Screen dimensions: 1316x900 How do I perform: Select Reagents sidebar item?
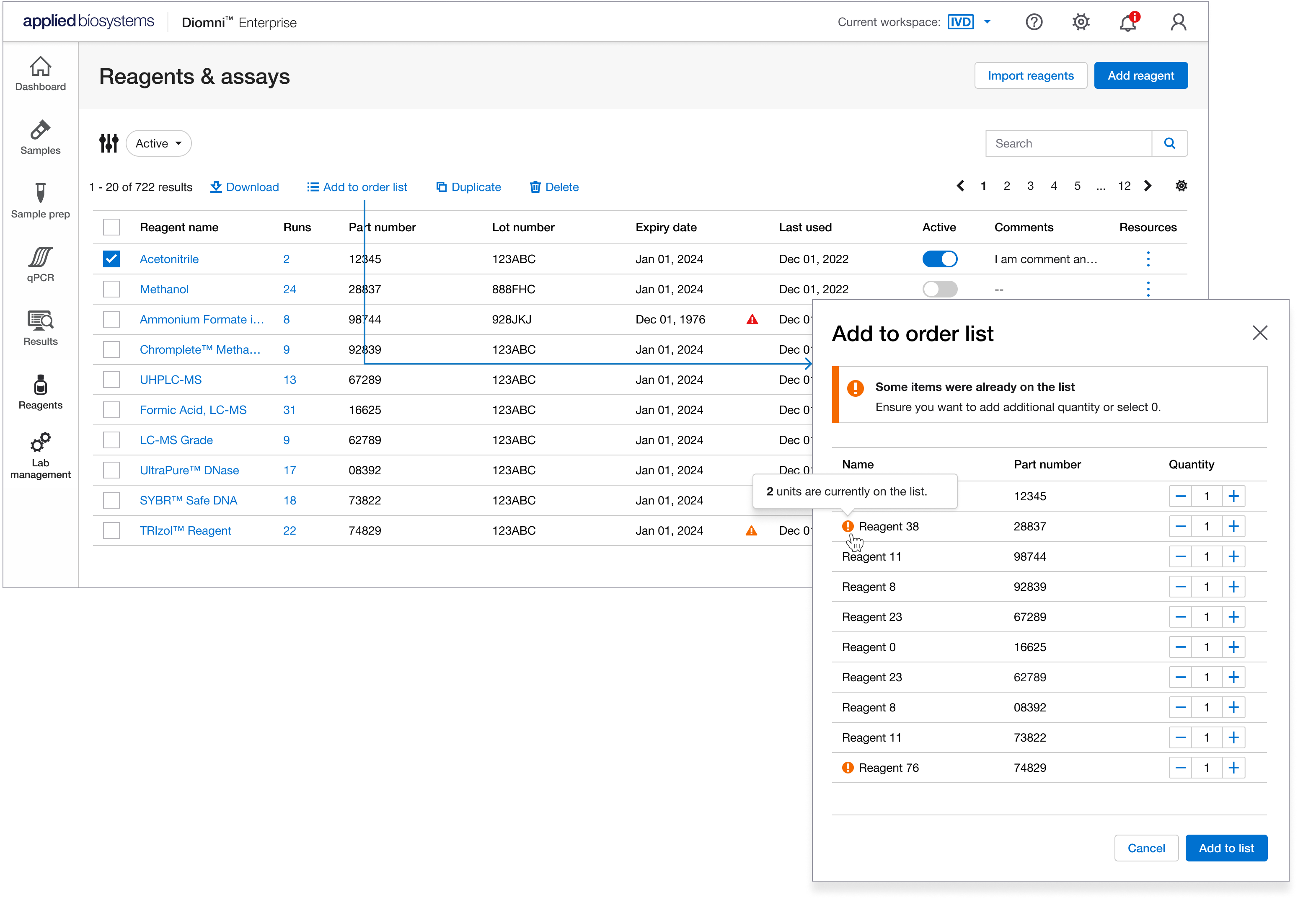40,393
